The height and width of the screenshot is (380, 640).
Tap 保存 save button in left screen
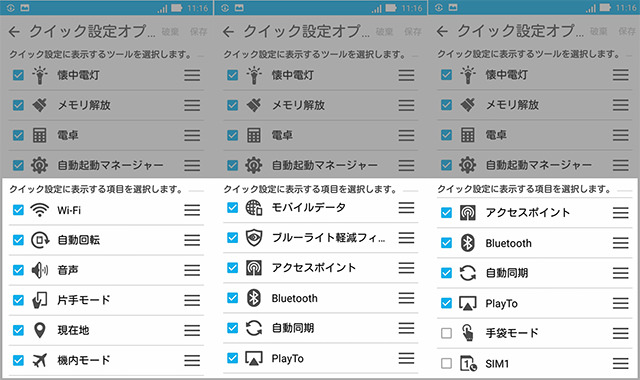tap(199, 31)
